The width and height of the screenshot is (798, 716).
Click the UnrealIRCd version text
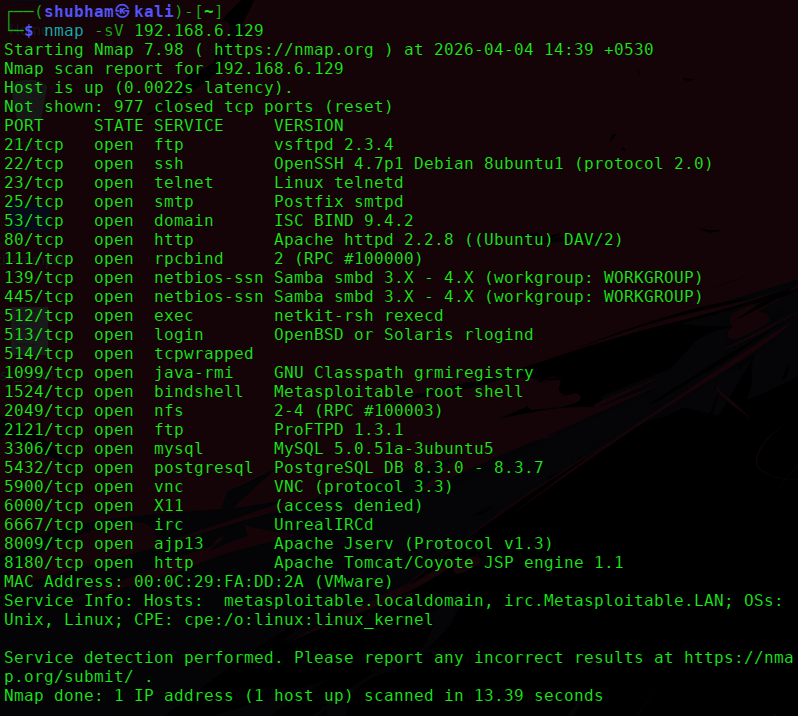324,525
